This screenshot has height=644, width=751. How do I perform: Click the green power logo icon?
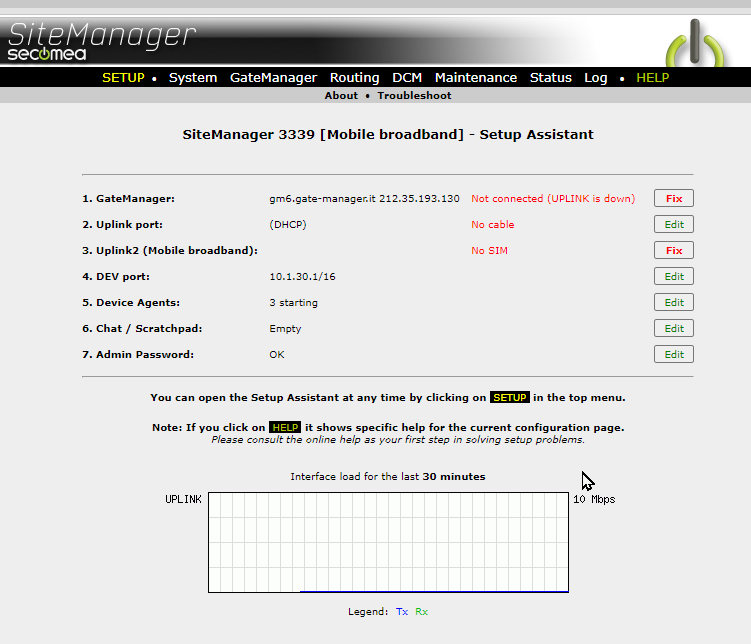tap(695, 44)
